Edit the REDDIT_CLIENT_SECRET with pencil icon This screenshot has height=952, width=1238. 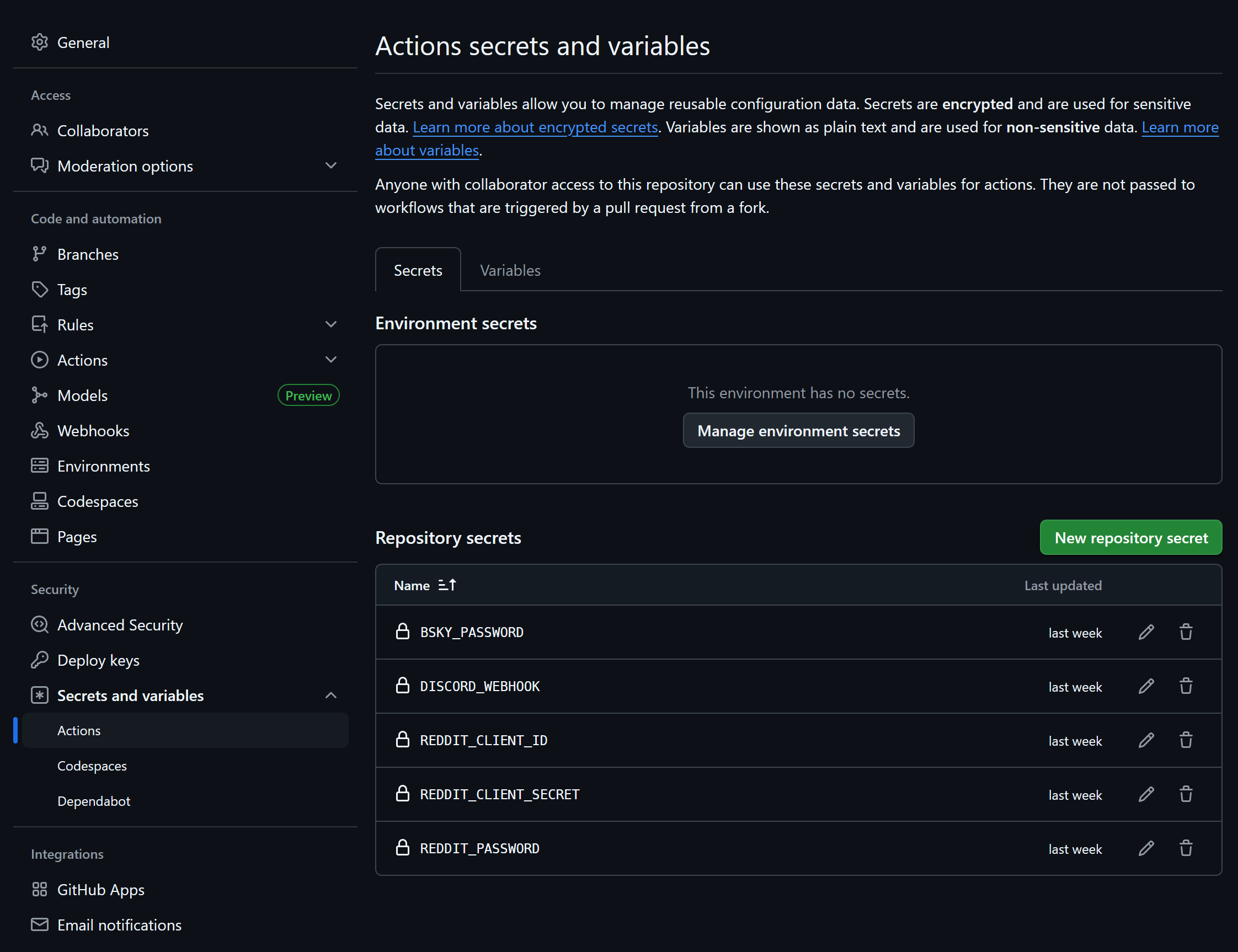[1146, 794]
